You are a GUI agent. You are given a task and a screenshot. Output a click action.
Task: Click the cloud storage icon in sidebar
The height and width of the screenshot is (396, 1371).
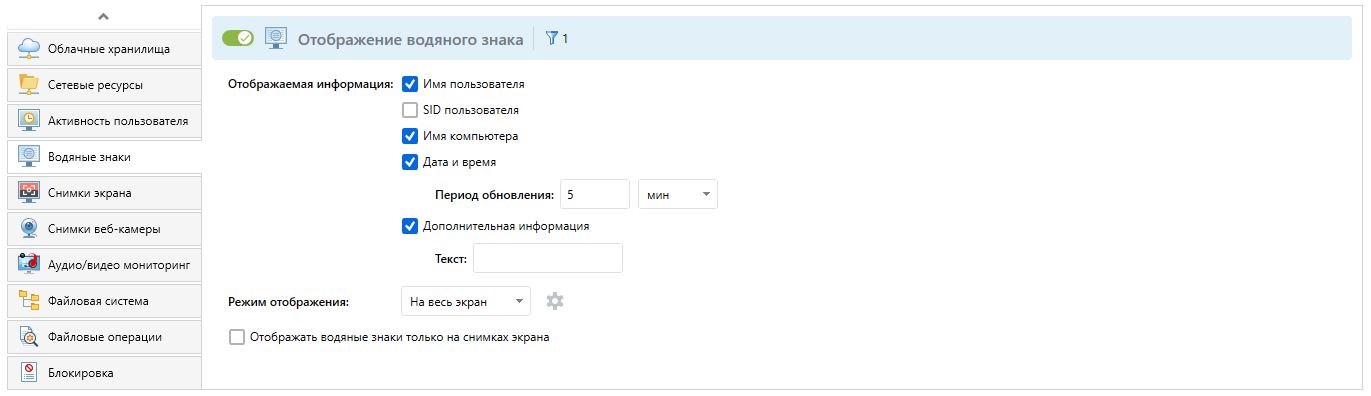tap(29, 48)
